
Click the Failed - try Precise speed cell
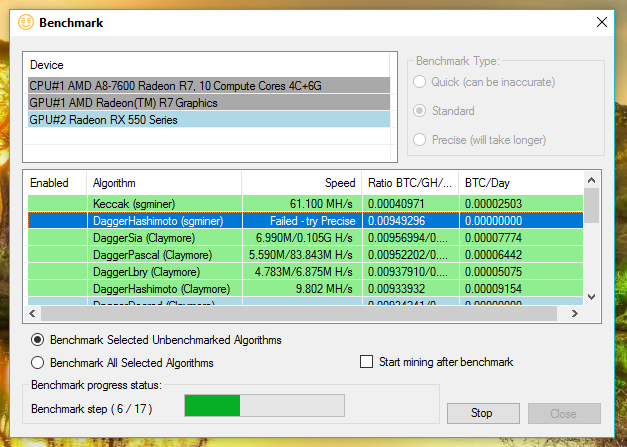click(302, 221)
